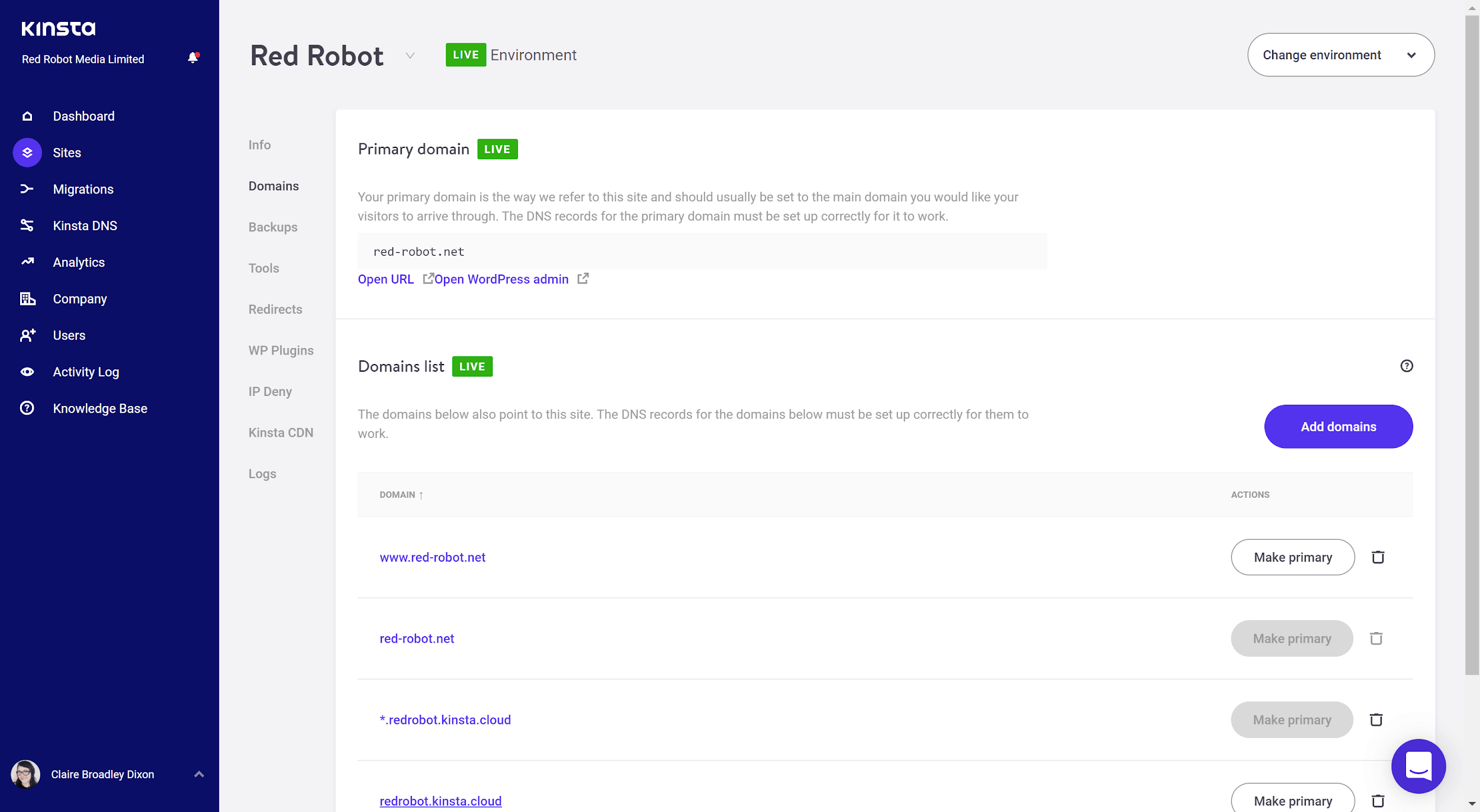Click the Dashboard home icon
This screenshot has height=812, width=1480.
point(27,116)
